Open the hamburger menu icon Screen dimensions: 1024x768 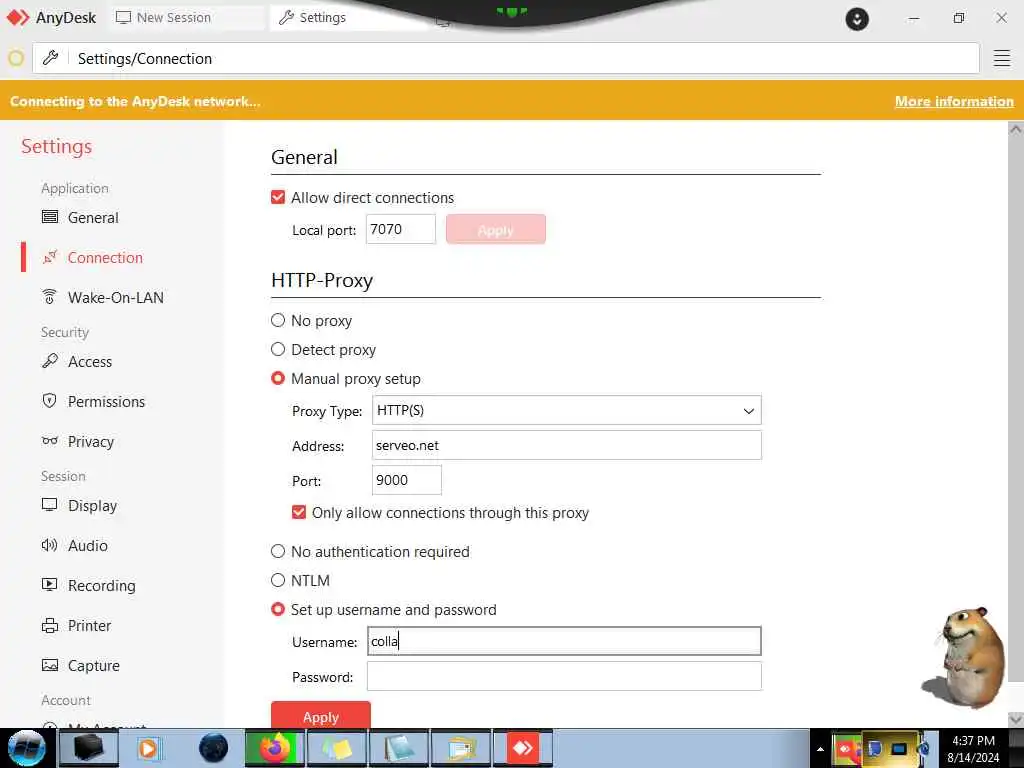coord(1002,58)
